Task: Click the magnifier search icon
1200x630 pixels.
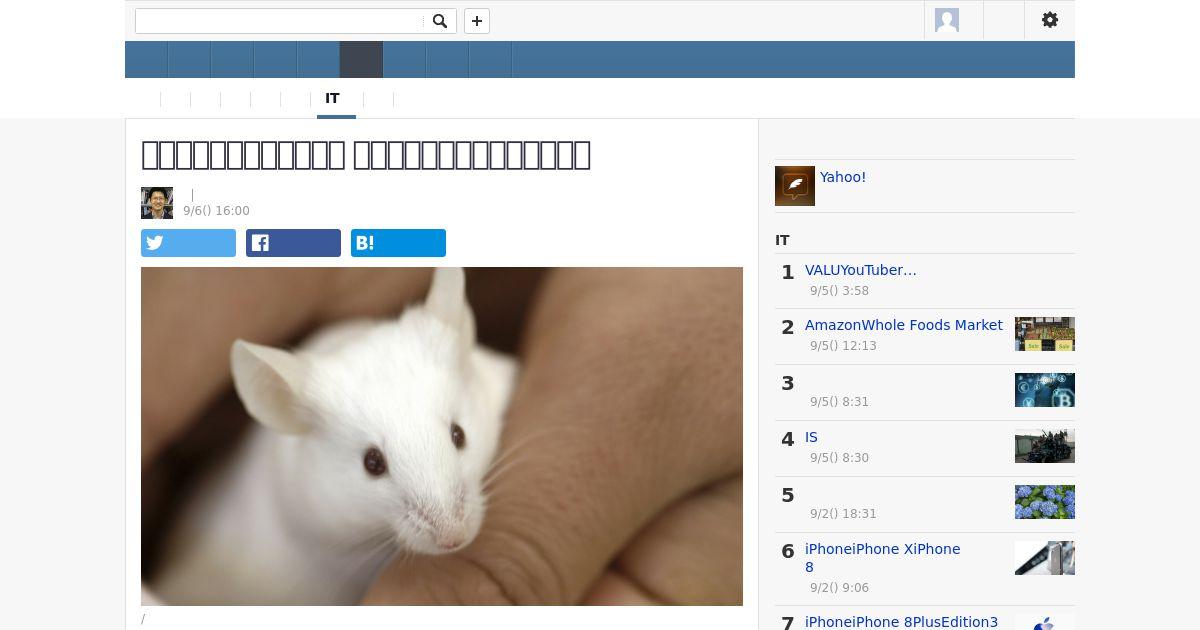Action: (x=440, y=21)
